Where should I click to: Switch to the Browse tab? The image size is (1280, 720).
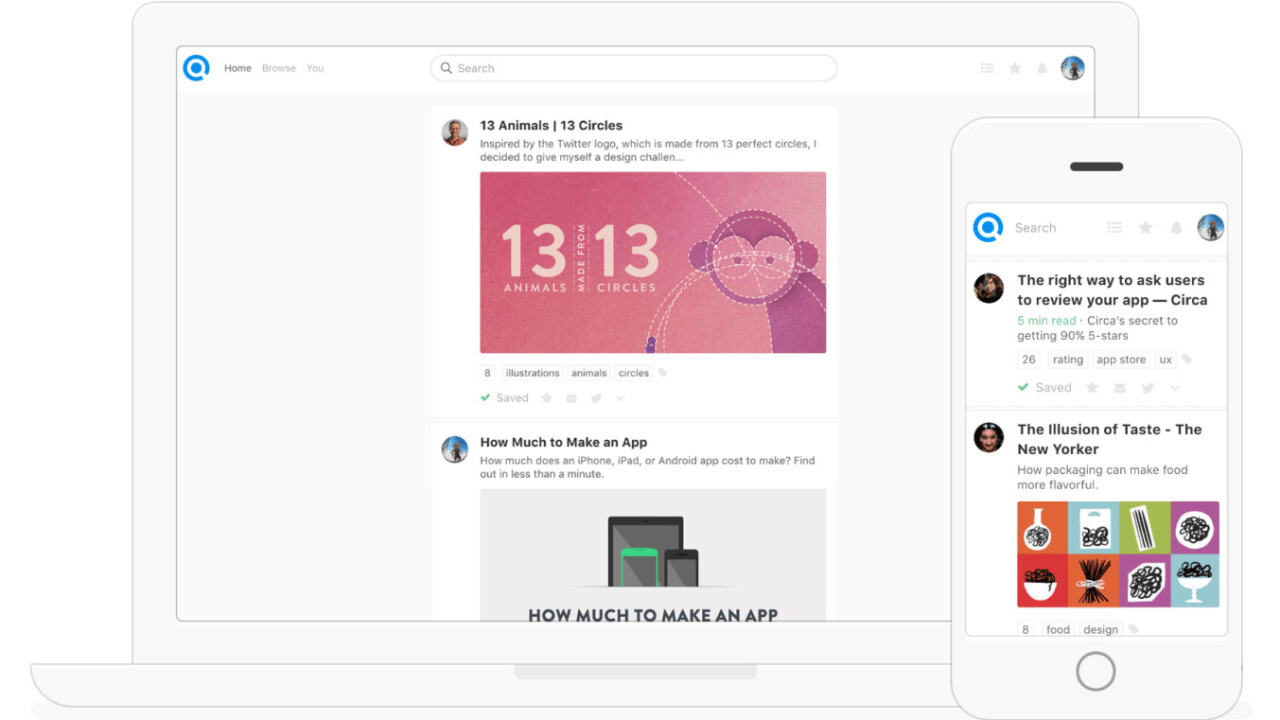(x=278, y=68)
